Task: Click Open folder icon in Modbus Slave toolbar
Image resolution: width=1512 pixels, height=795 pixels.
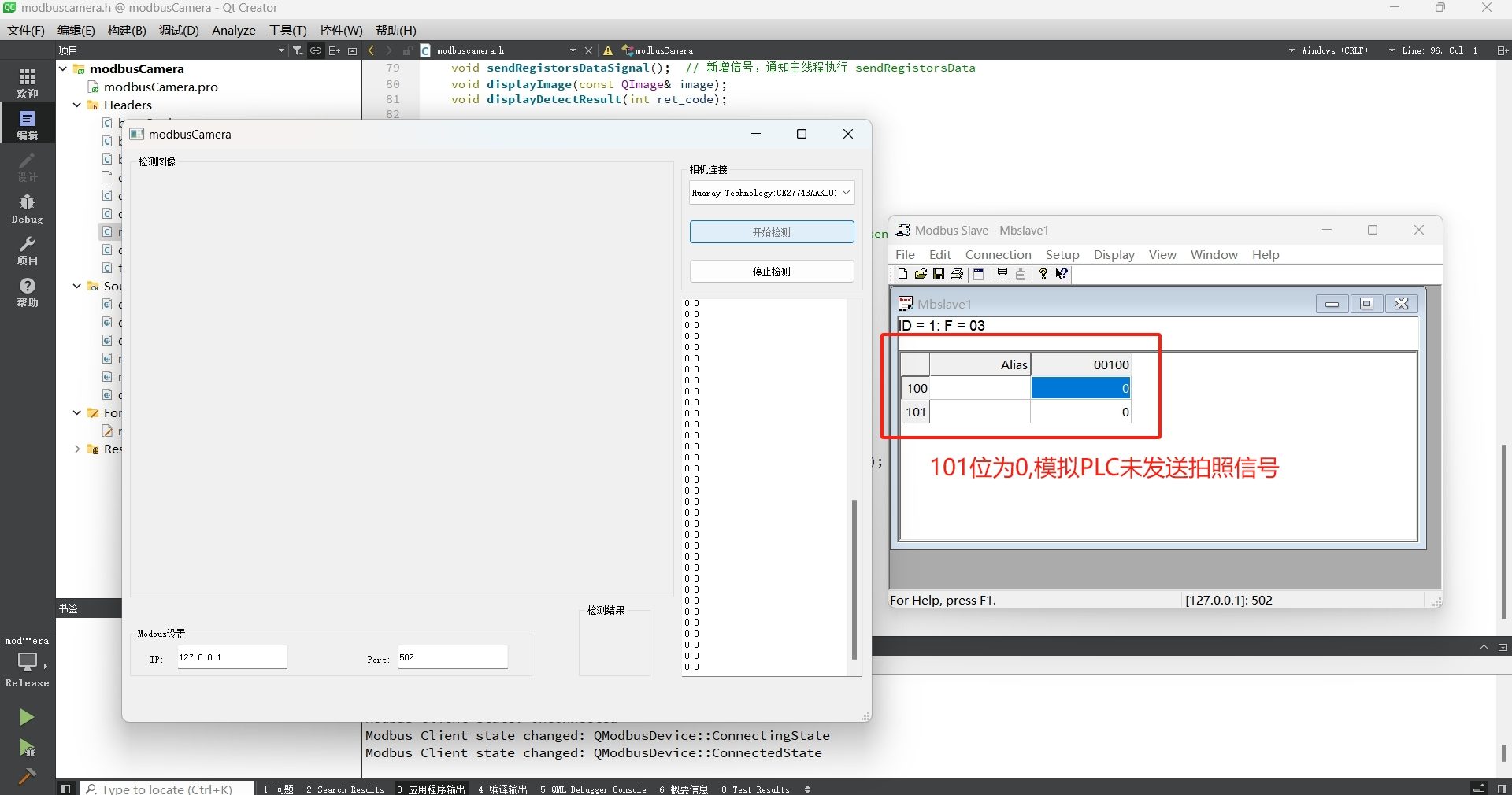Action: (921, 274)
